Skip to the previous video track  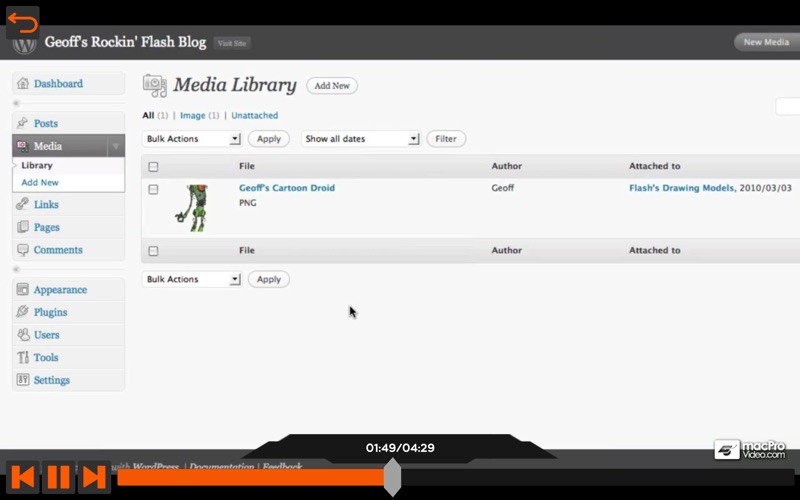pyautogui.click(x=23, y=477)
